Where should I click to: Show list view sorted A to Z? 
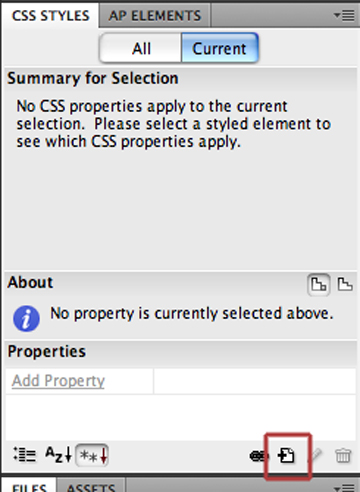point(59,455)
